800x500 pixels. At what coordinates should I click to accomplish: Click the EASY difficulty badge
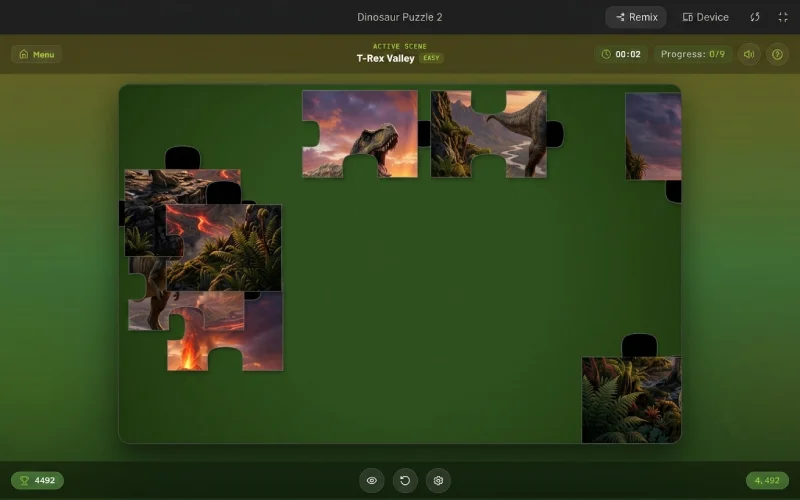[431, 58]
